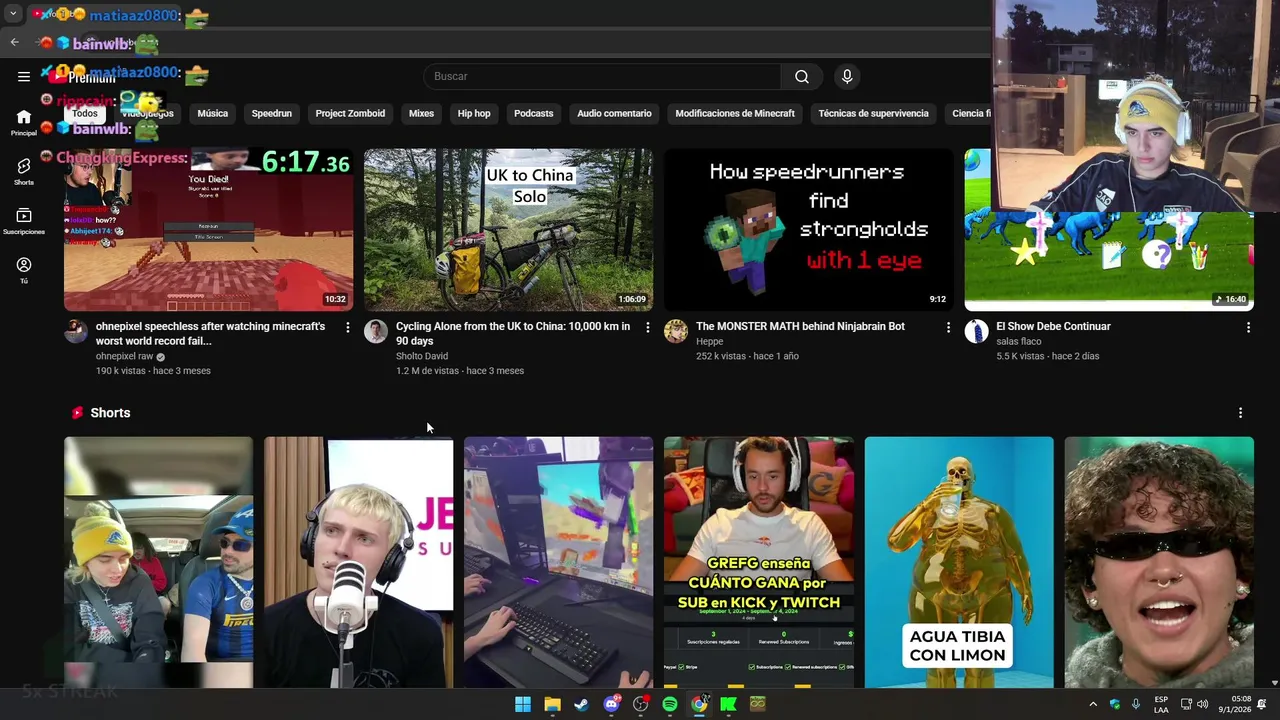The image size is (1280, 720).
Task: Select the Audio comentario filter chip
Action: pyautogui.click(x=614, y=113)
